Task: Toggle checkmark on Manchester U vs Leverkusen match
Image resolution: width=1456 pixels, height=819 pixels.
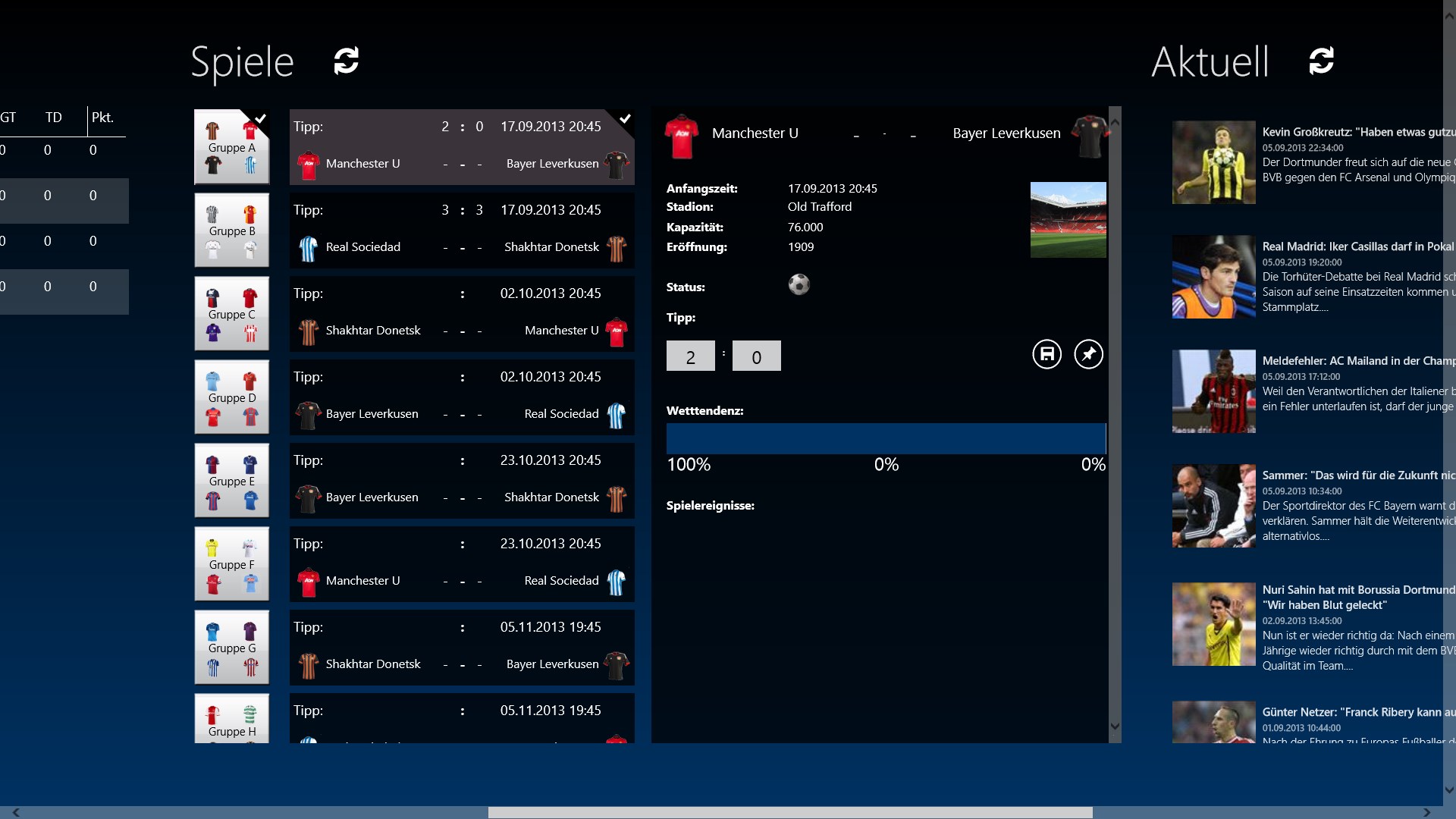Action: 625,119
